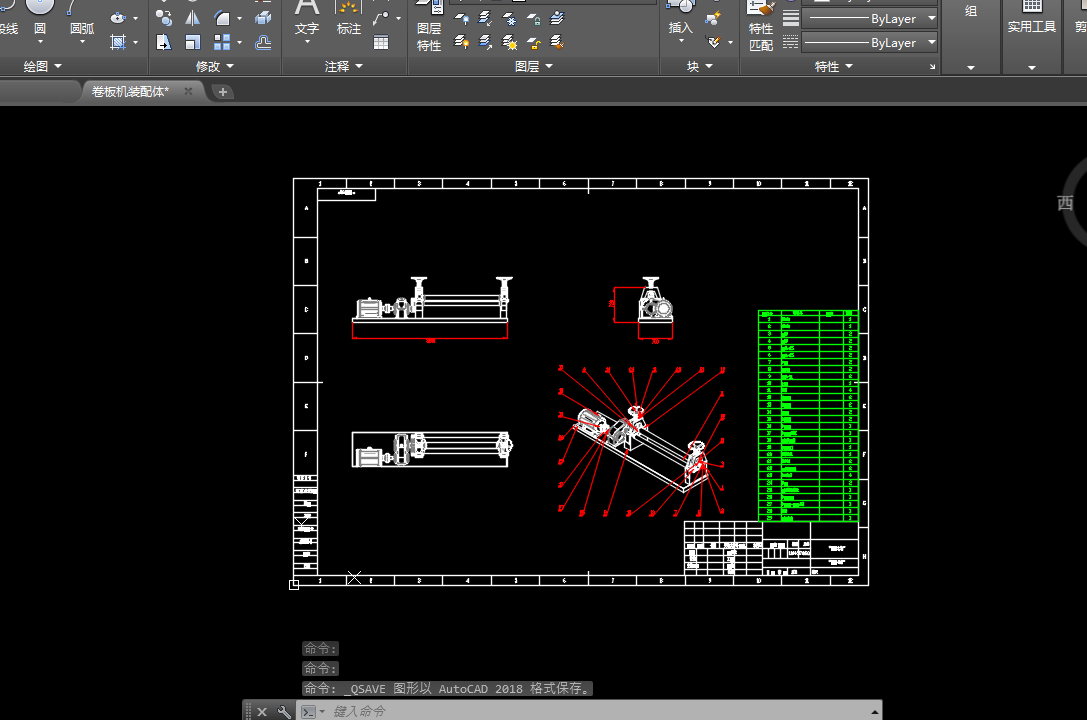
Task: Expand the 绘图 (Draw) panel
Action: (43, 66)
